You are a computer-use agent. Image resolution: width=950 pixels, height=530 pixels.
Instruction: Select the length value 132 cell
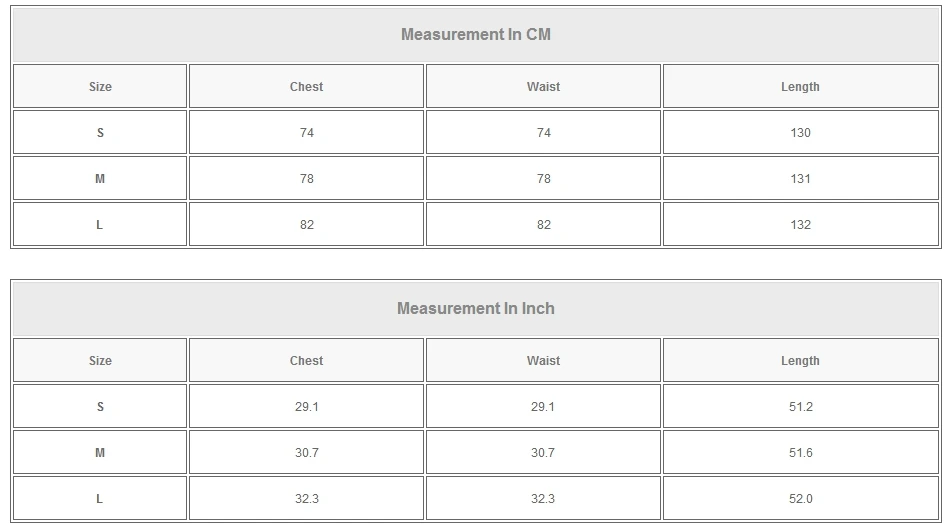800,225
